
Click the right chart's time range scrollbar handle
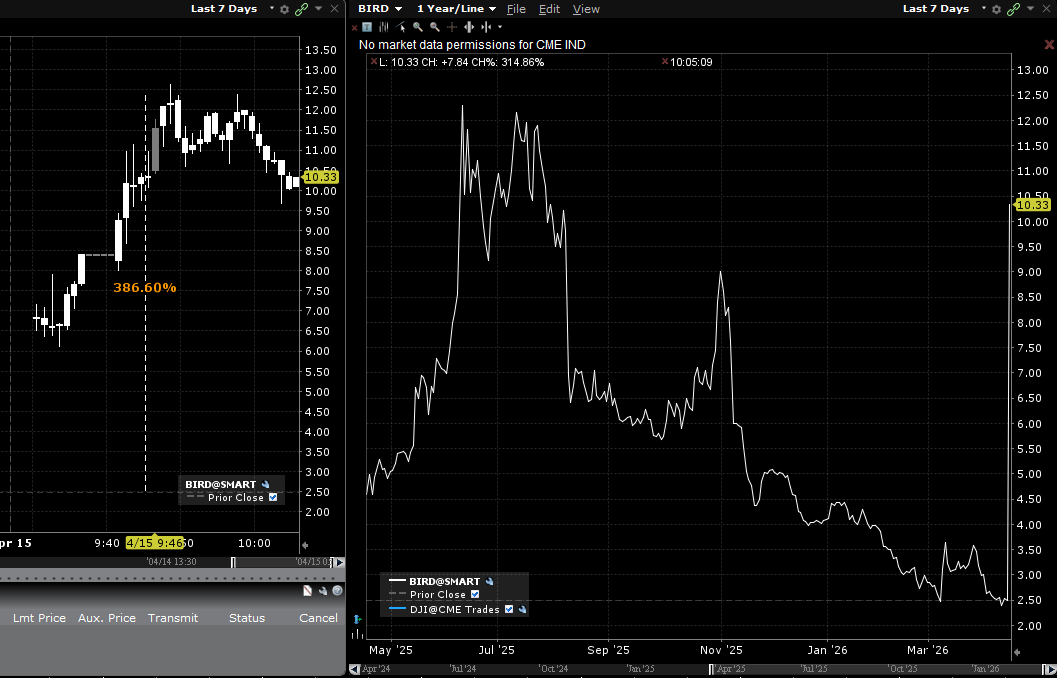(712, 669)
